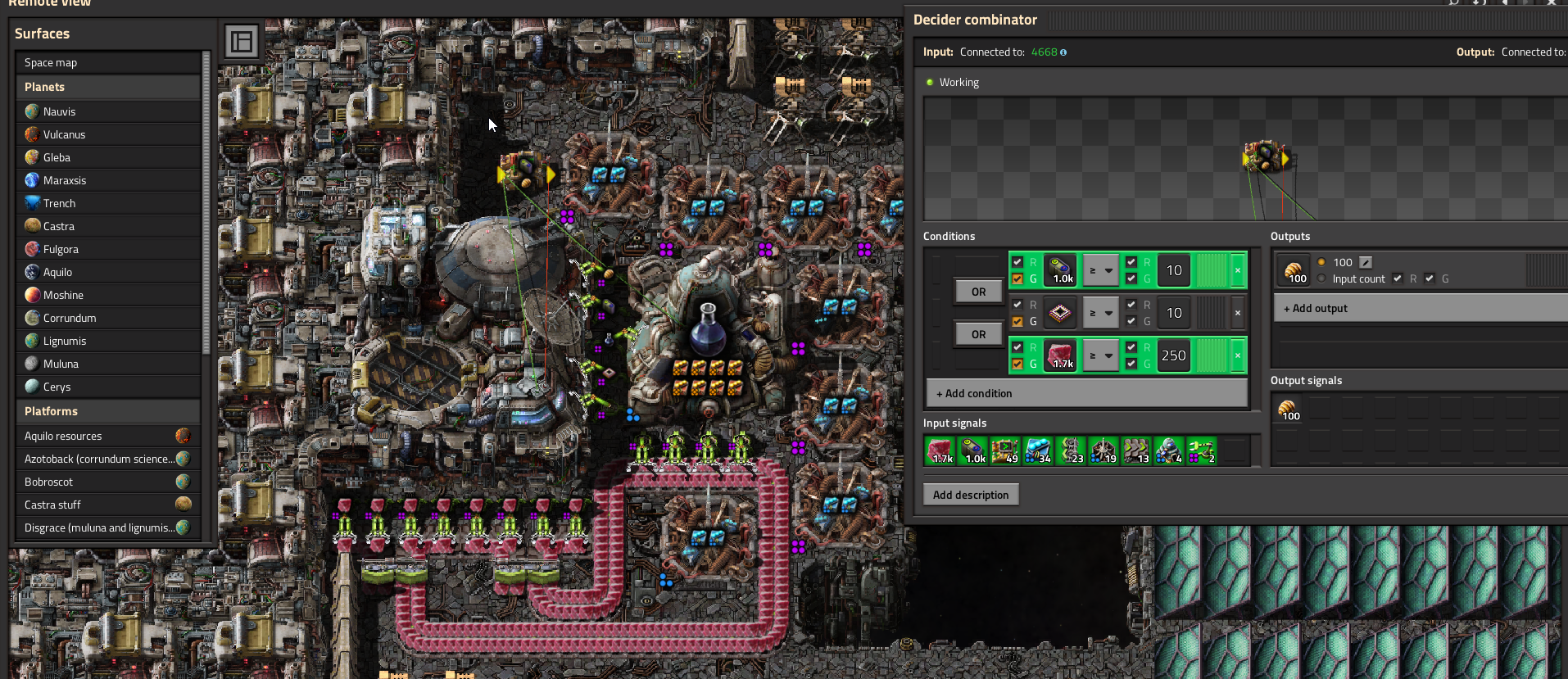Toggle red wire checkbox for third condition's first signal

[1017, 347]
